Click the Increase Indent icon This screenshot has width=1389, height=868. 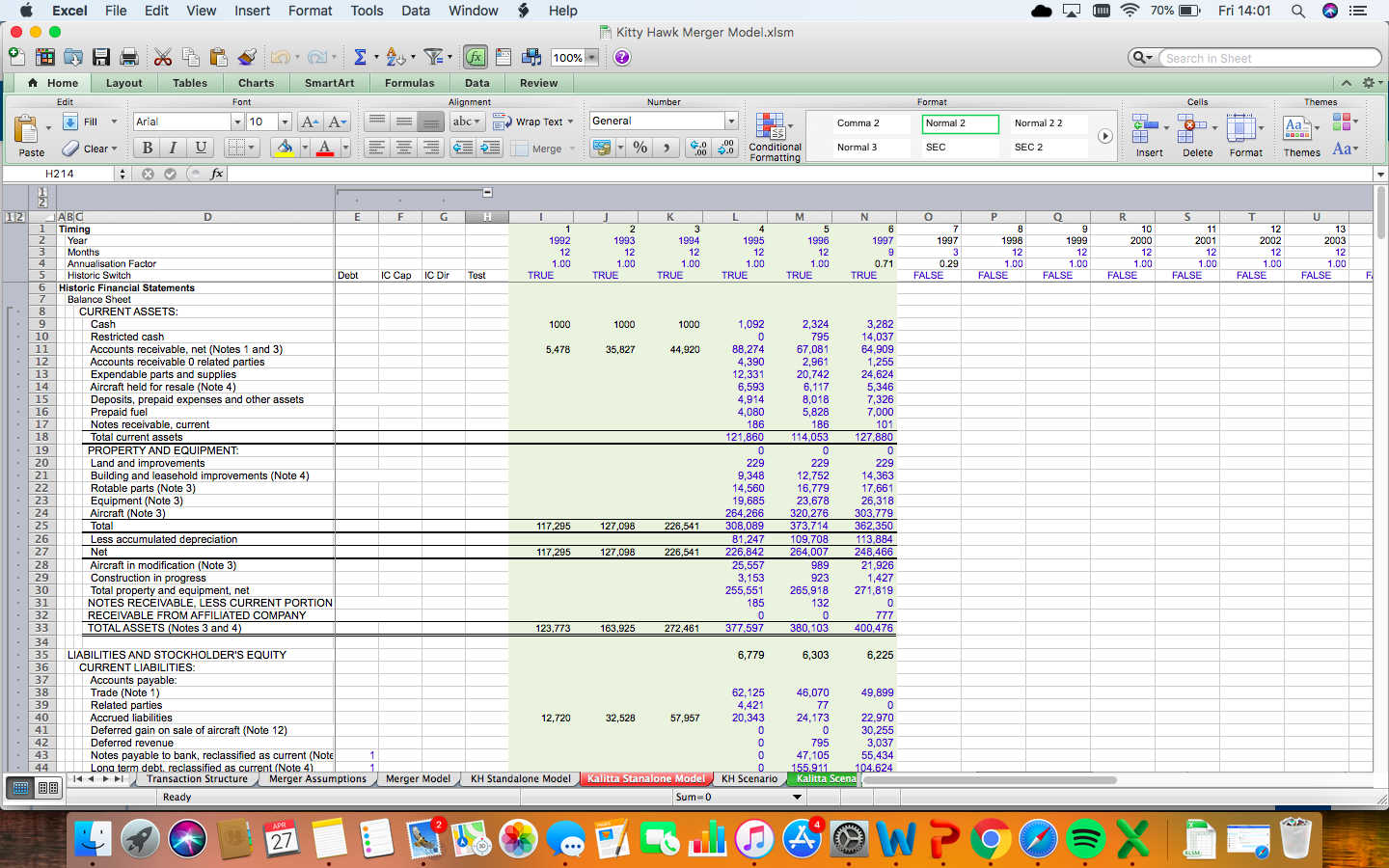[490, 148]
